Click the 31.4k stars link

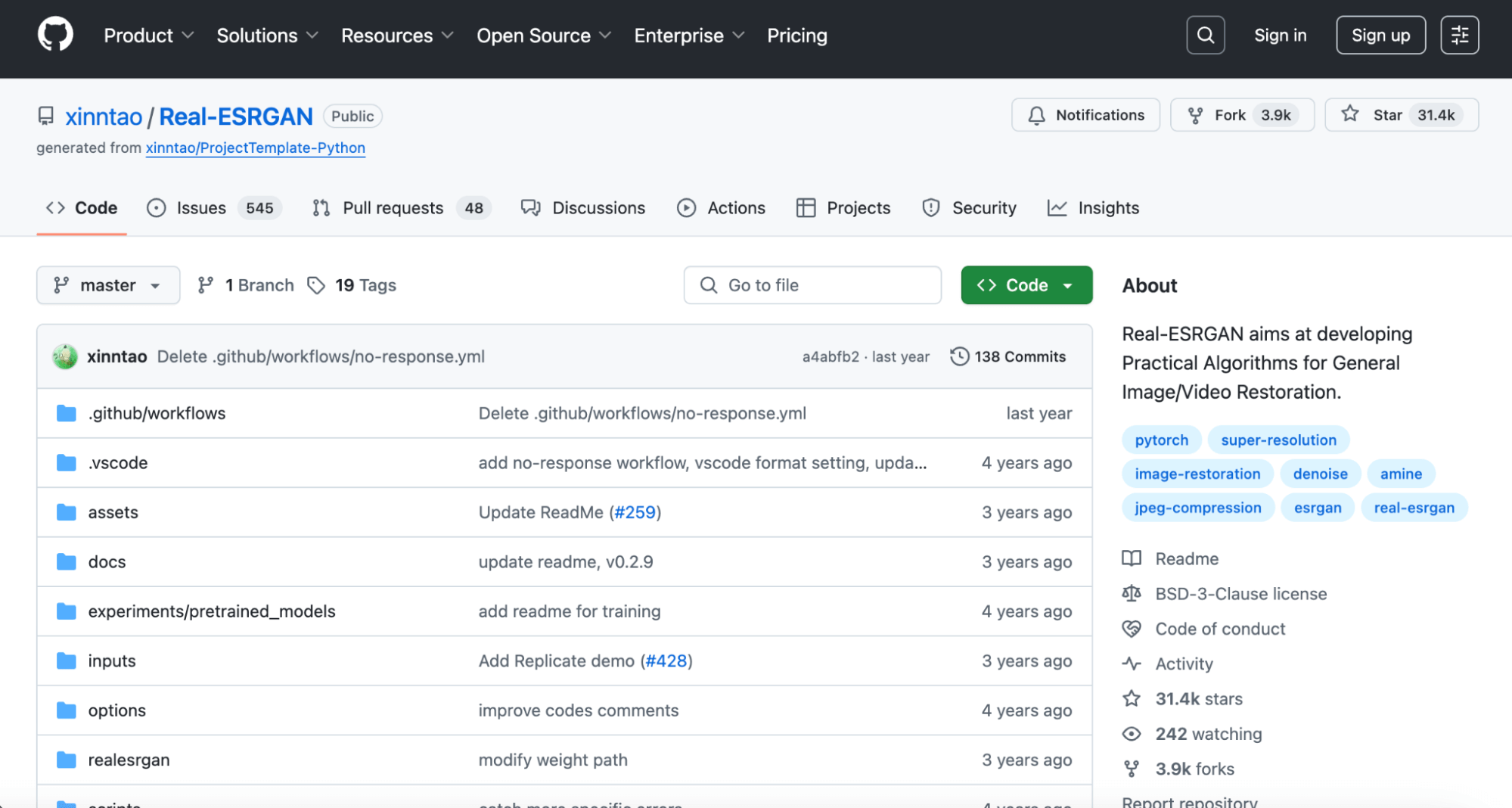(x=1199, y=699)
